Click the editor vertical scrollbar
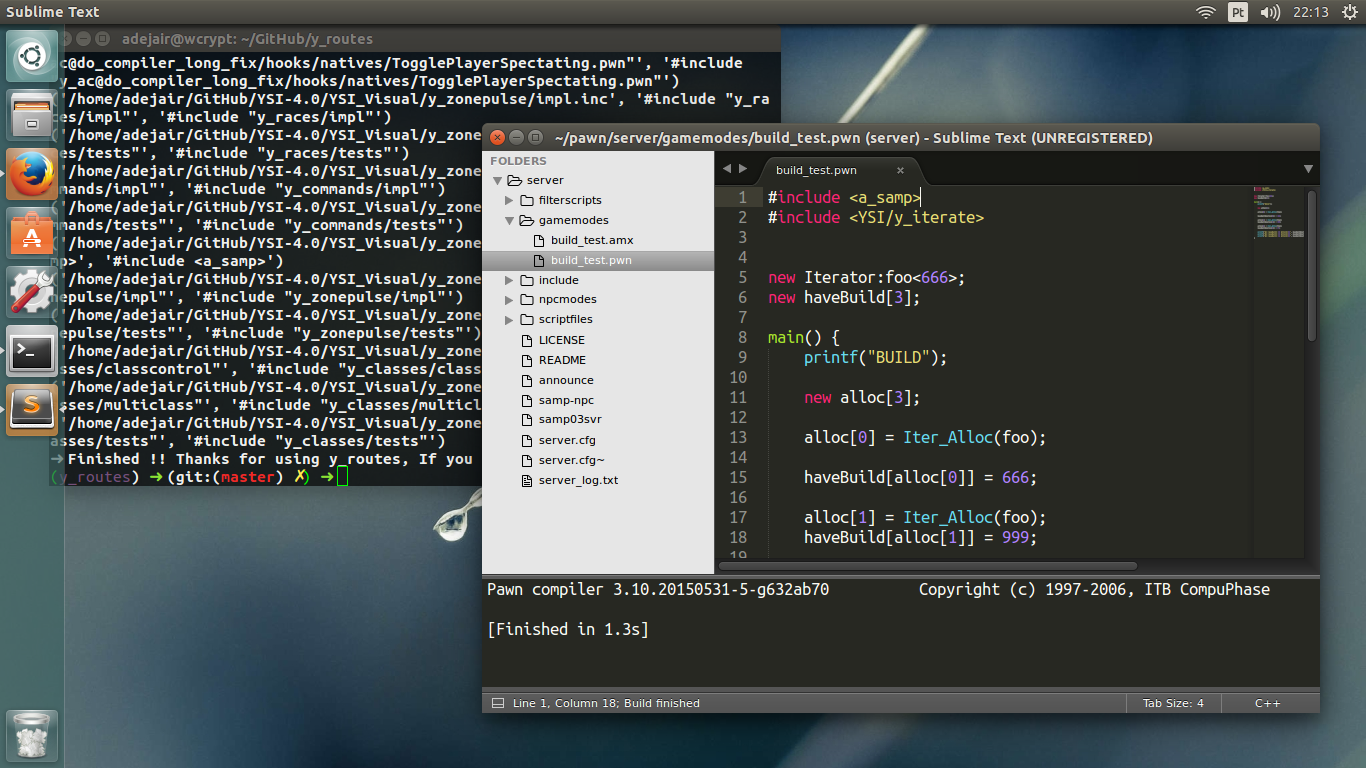 (x=1312, y=265)
